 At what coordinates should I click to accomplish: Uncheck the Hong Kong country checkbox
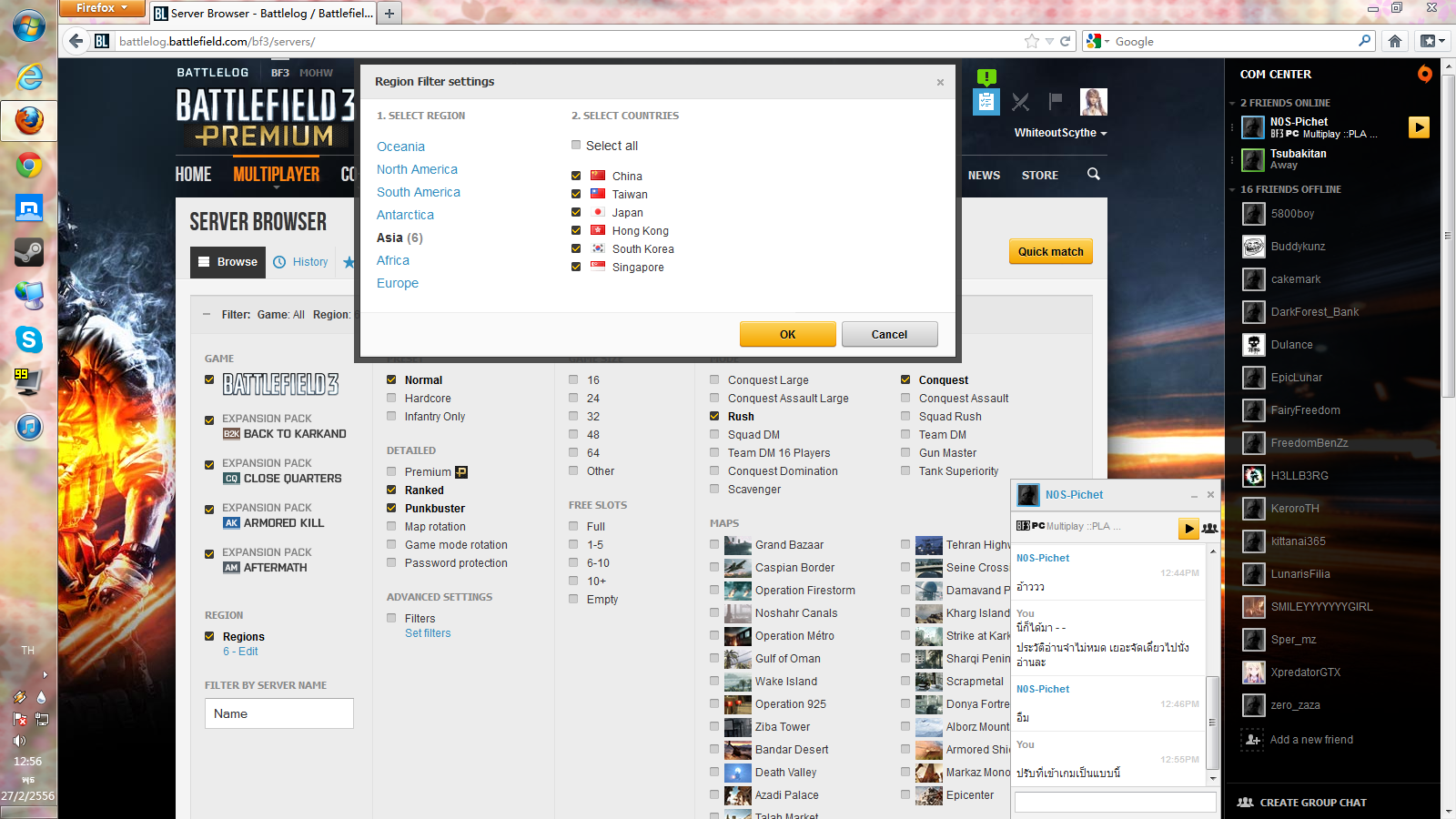(x=576, y=230)
